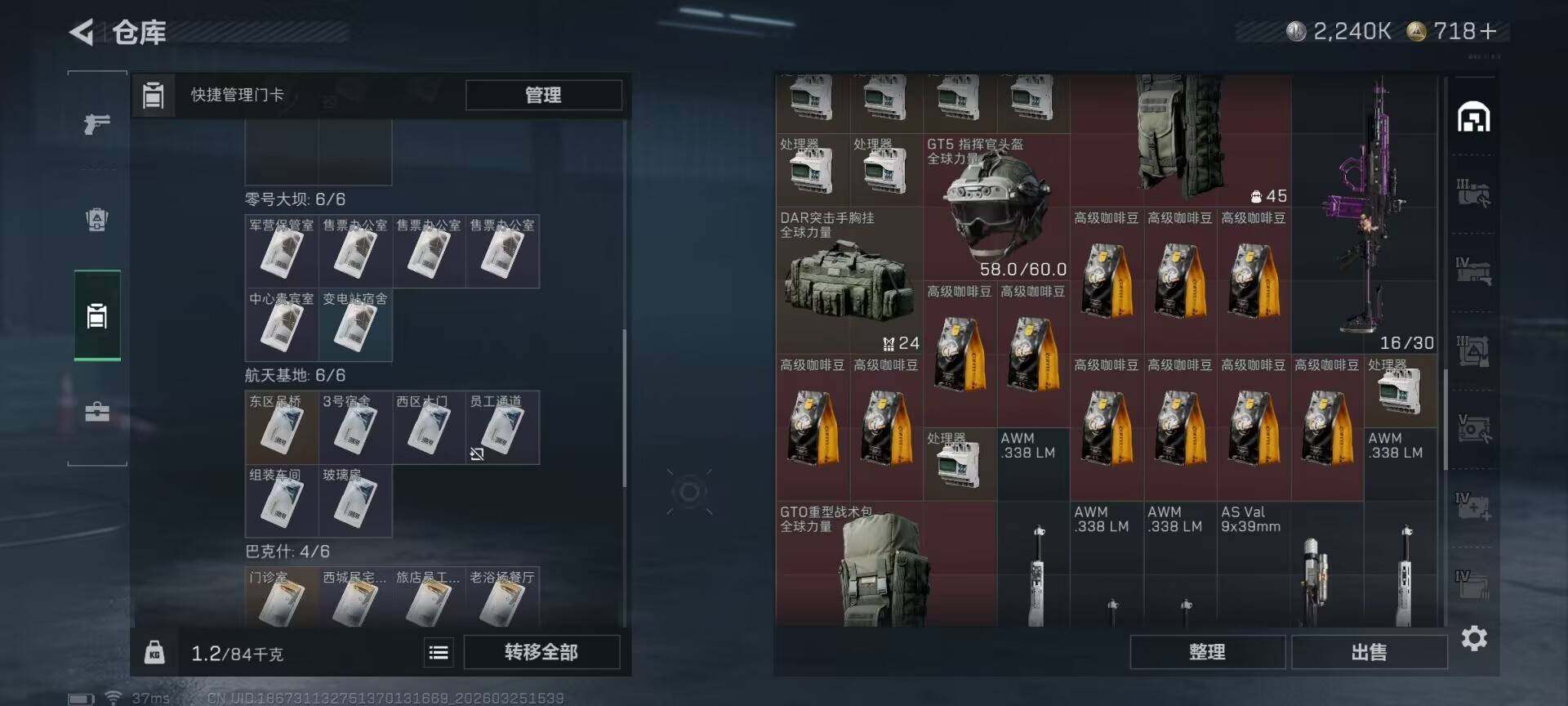1568x706 pixels.
Task: Add currency via plus next to 718
Action: coord(1488,31)
